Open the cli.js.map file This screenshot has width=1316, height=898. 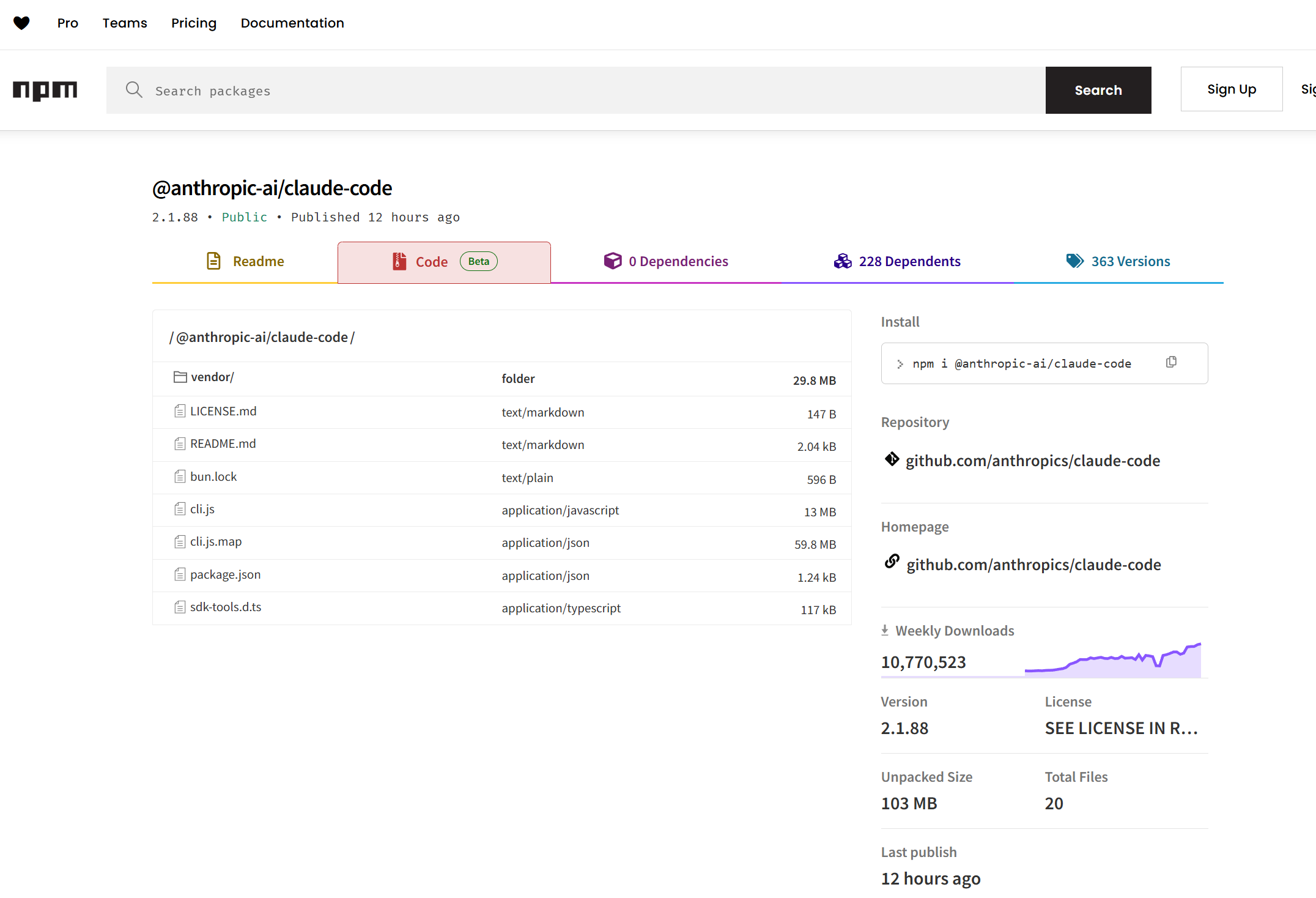point(216,541)
